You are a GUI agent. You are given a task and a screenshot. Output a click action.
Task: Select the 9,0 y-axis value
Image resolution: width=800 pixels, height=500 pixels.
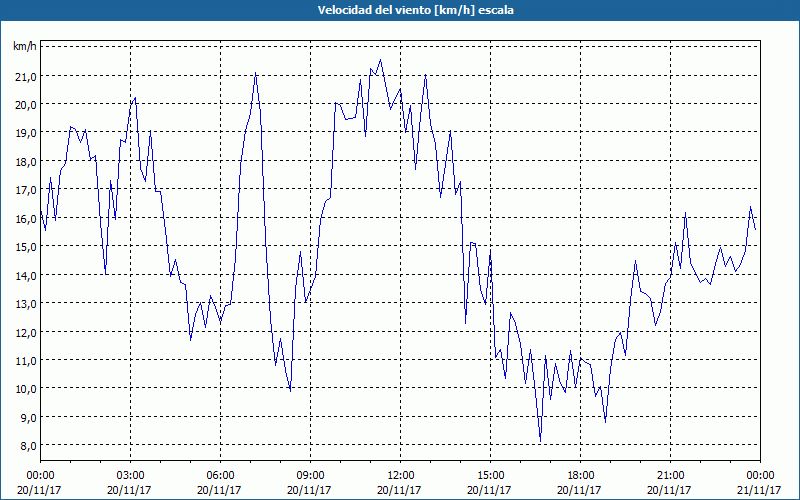(28, 417)
